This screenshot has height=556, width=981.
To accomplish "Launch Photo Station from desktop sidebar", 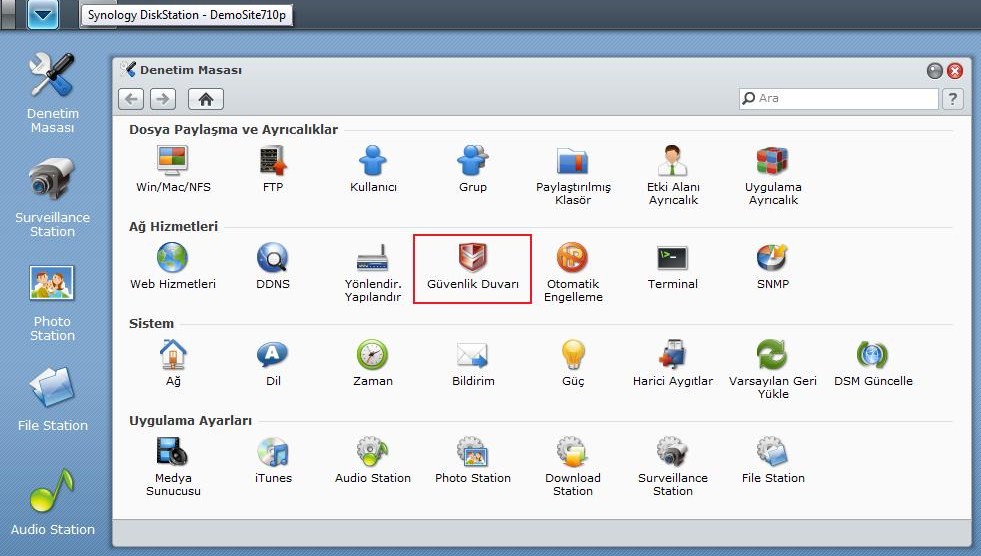I will click(x=52, y=301).
